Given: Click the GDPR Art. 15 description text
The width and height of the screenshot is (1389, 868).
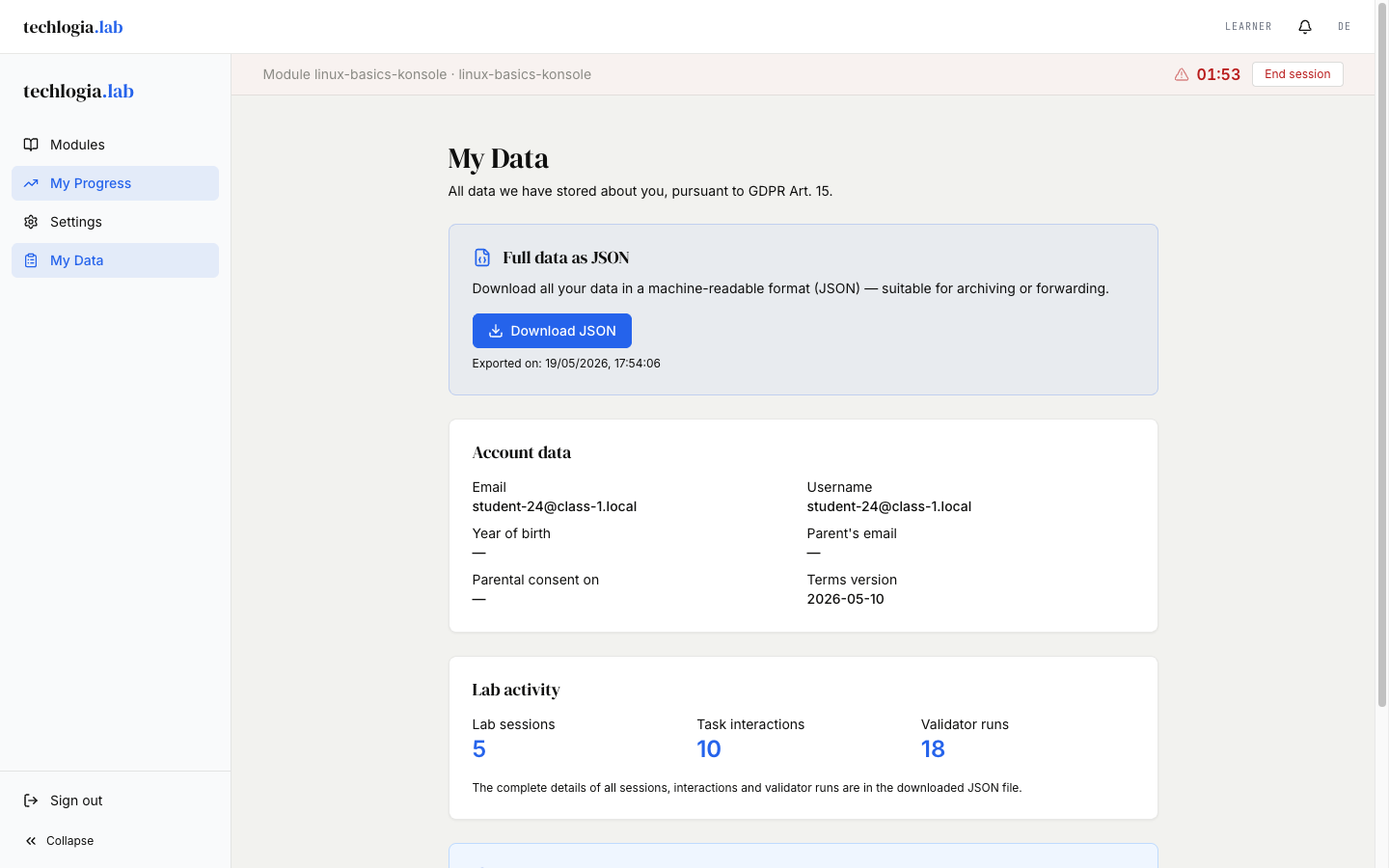Looking at the screenshot, I should [x=640, y=191].
